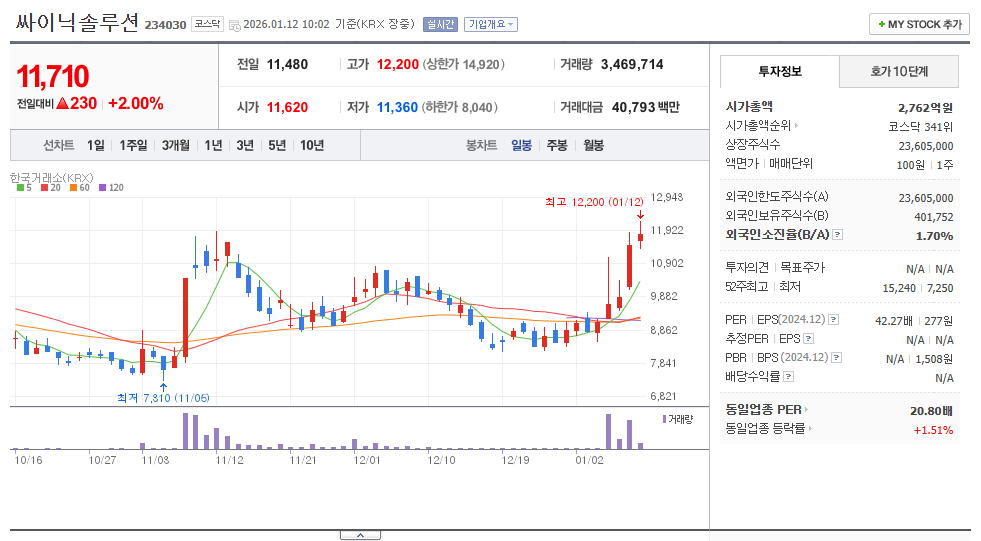Click the 외국인소진율 value 1.70%
This screenshot has height=541, width=981.
[935, 236]
